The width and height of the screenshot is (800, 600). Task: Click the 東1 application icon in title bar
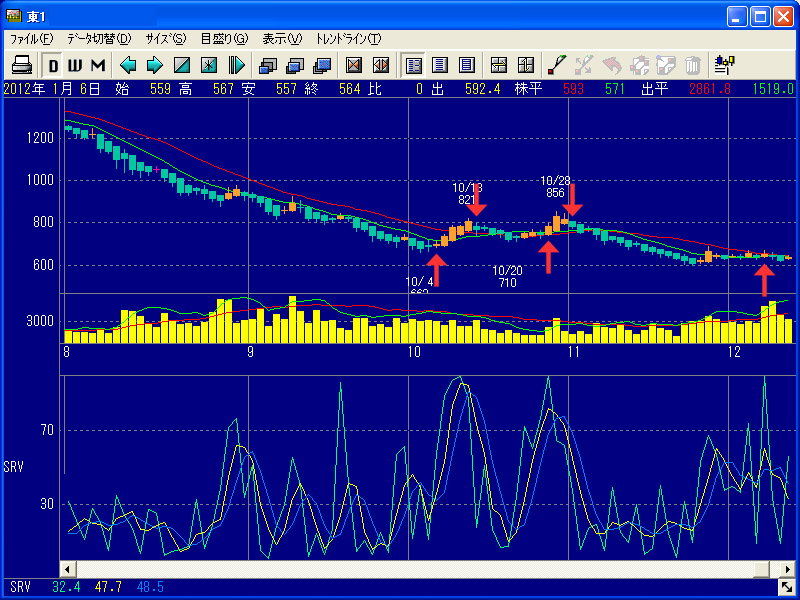click(x=14, y=16)
